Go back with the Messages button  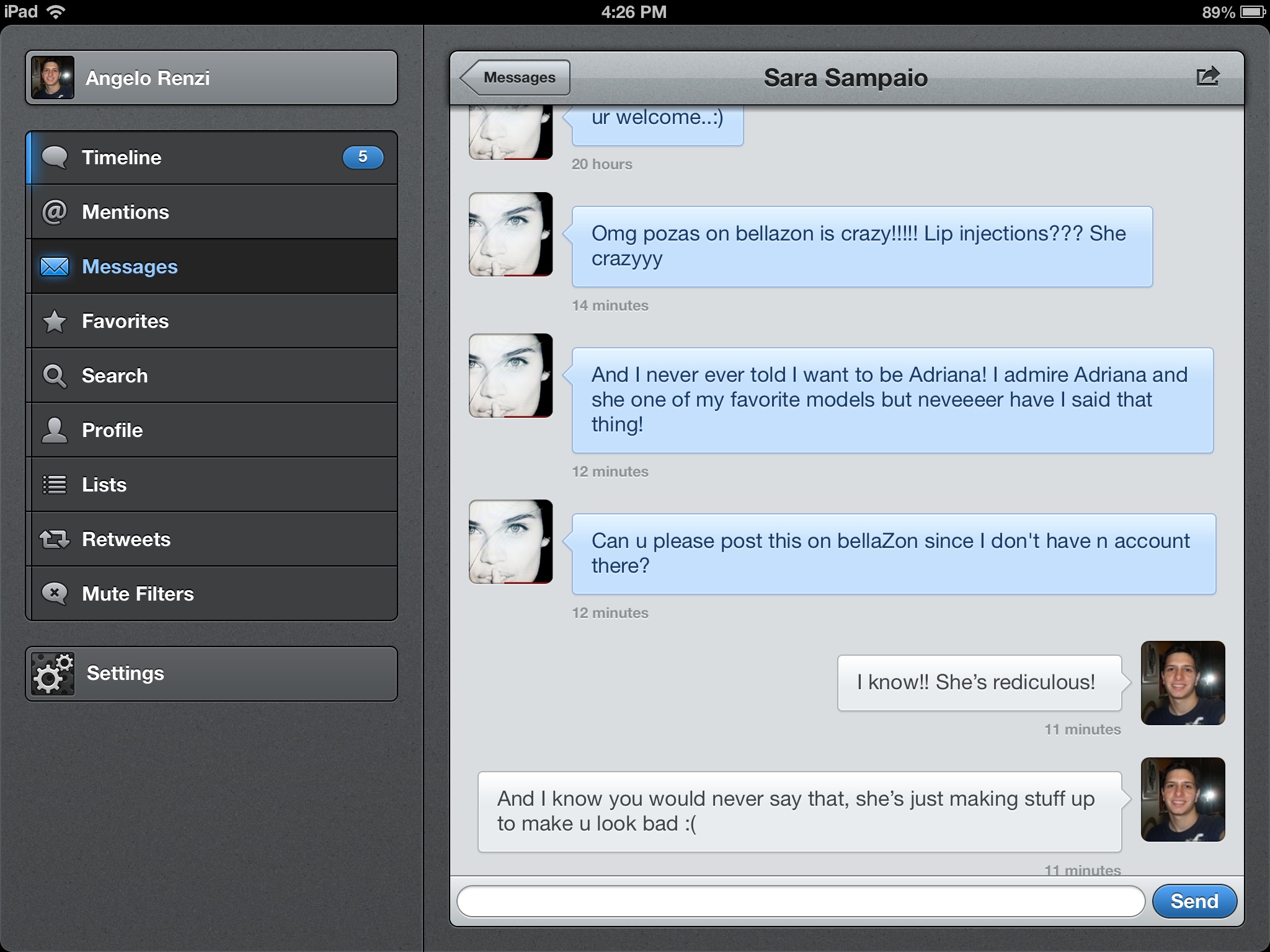516,77
